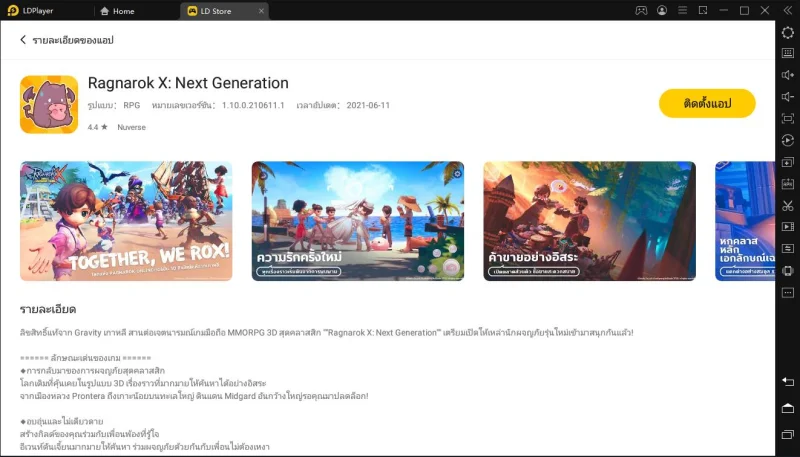Switch to the Home tab
Image resolution: width=800 pixels, height=457 pixels.
pos(117,11)
